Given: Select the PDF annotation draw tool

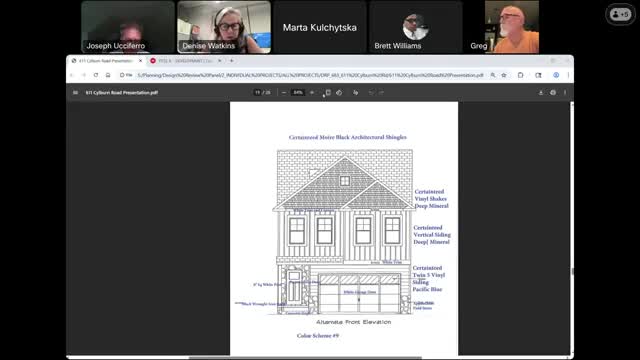Looking at the screenshot, I should coord(356,93).
